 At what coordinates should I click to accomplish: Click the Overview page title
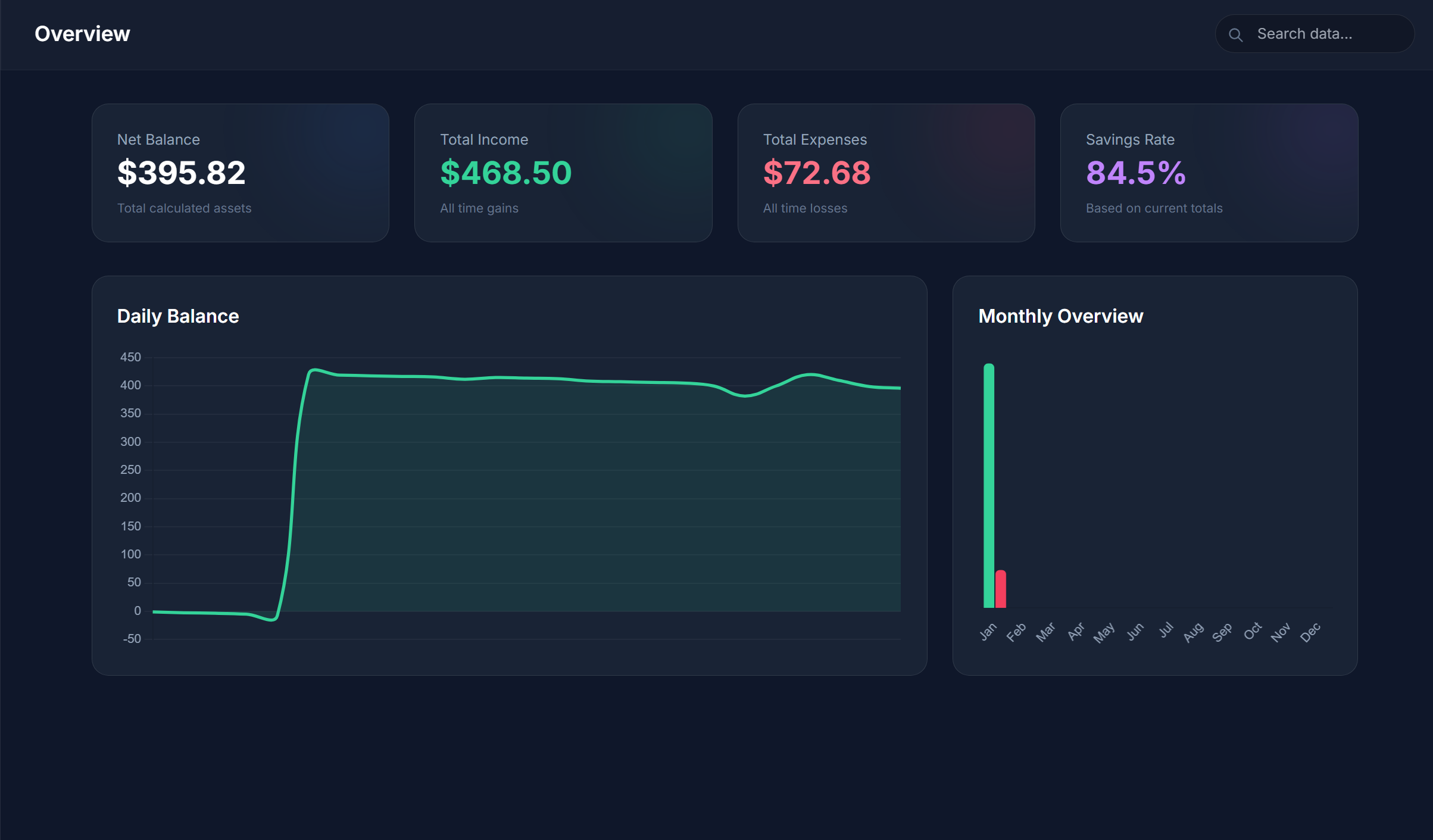82,34
